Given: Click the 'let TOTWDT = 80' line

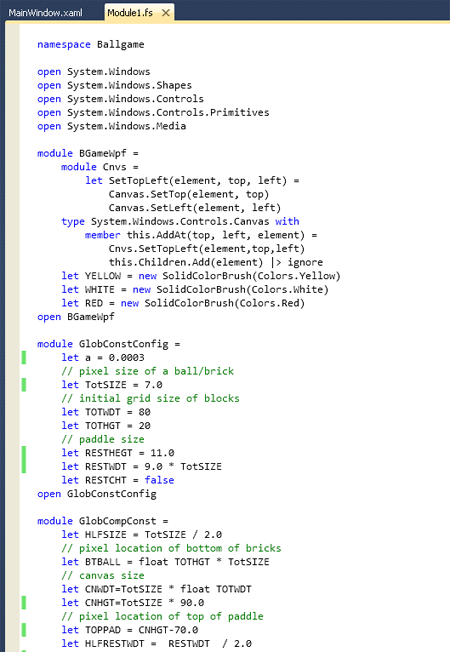Looking at the screenshot, I should 106,412.
